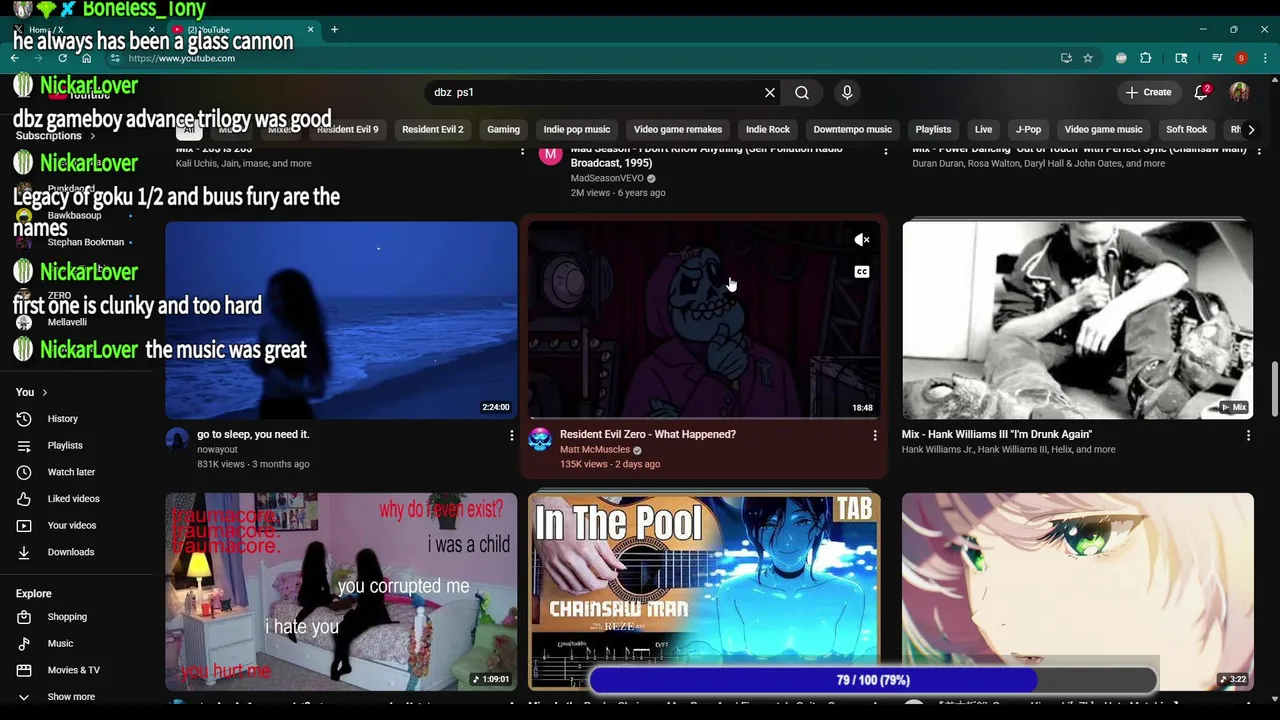Screen dimensions: 1280x720
Task: Select the Gaming filter chip
Action: 503,129
